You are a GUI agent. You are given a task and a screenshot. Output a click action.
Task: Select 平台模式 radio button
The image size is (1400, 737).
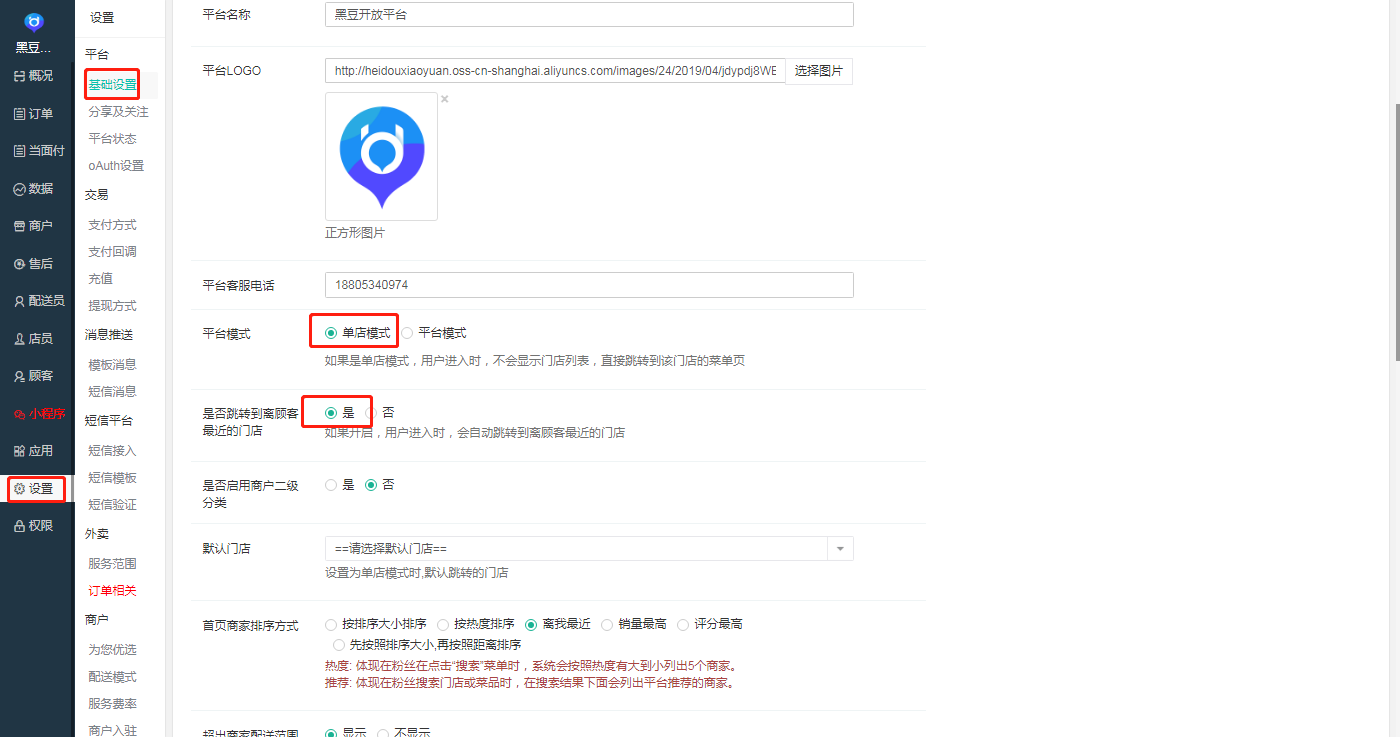click(x=407, y=333)
